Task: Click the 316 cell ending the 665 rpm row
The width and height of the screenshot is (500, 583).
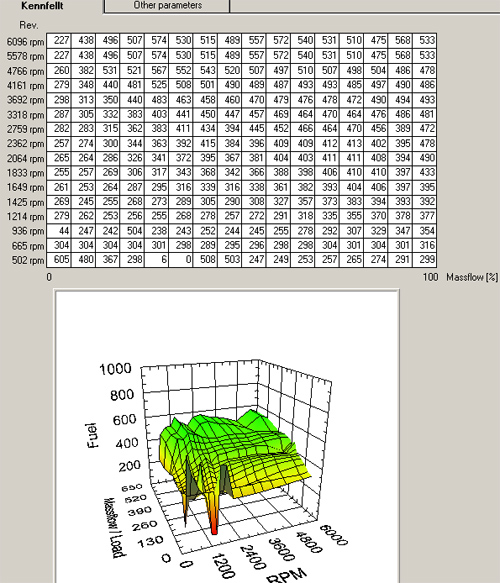Action: (425, 245)
